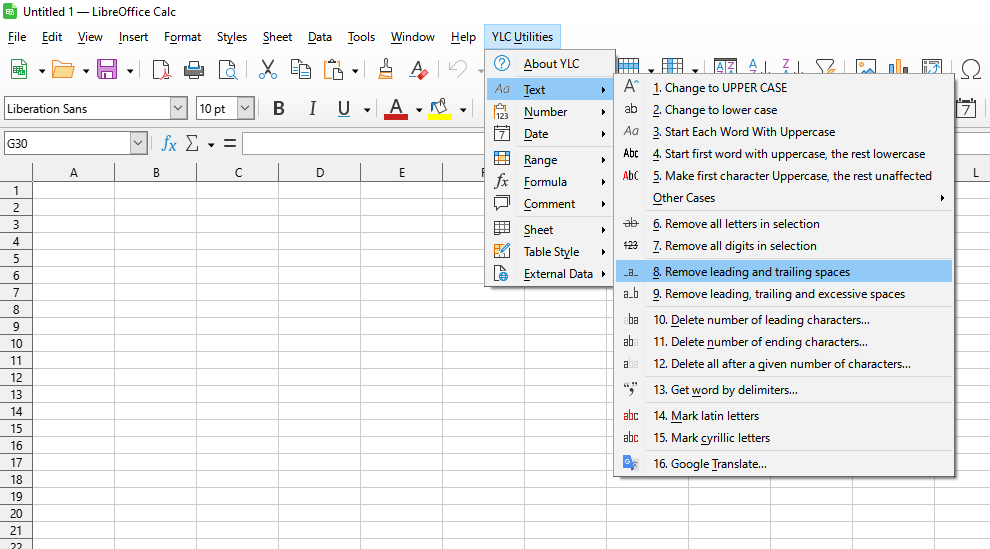Image resolution: width=990 pixels, height=549 pixels.
Task: Toggle Italic formatting
Action: coord(312,108)
